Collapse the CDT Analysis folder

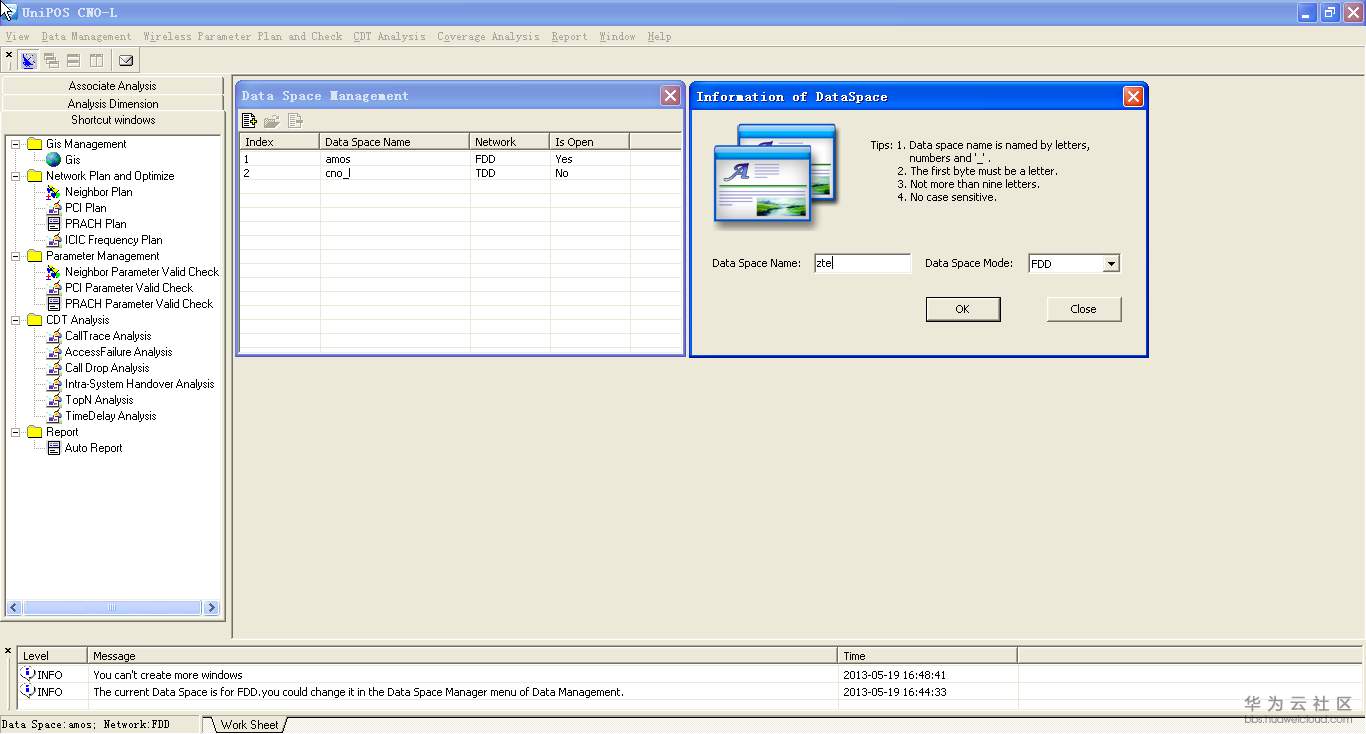pos(16,320)
